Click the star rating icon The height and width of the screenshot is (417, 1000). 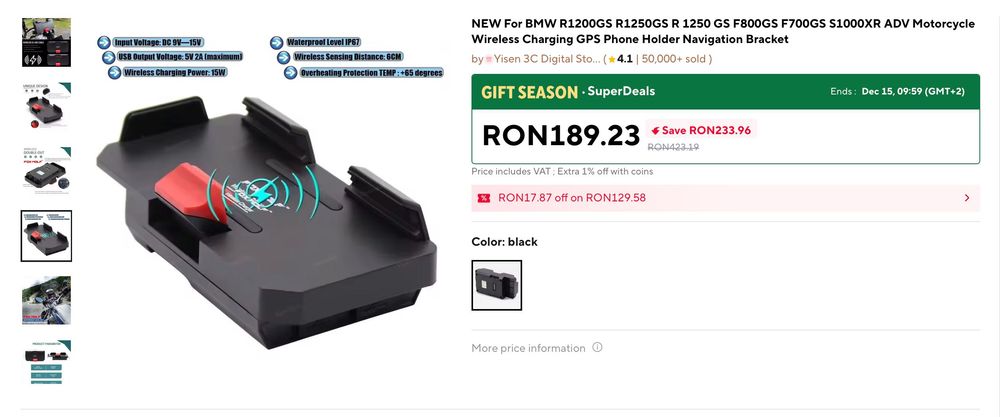[x=612, y=60]
